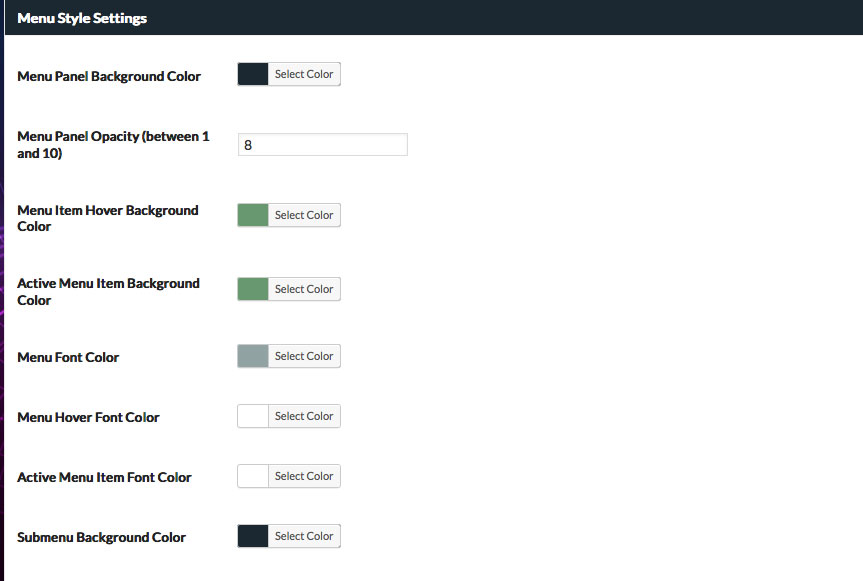Open Select Color for Menu Panel Background

click(x=304, y=74)
